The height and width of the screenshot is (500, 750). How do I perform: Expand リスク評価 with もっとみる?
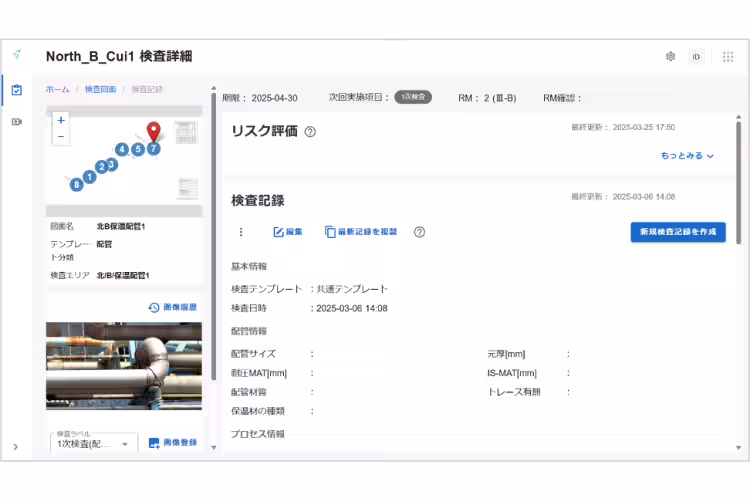(x=687, y=156)
